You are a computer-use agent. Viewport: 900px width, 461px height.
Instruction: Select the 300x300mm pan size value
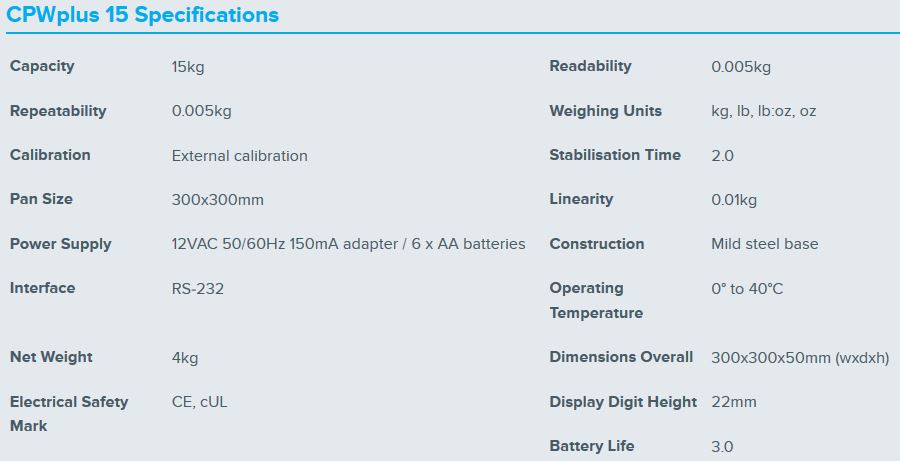point(218,200)
